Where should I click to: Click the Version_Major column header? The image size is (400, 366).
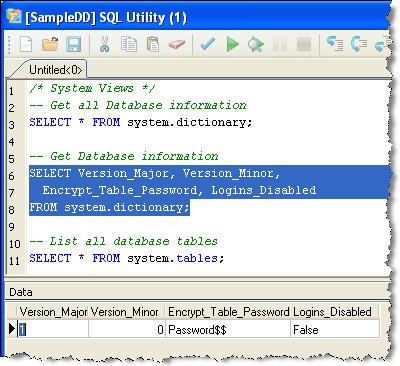(x=53, y=312)
